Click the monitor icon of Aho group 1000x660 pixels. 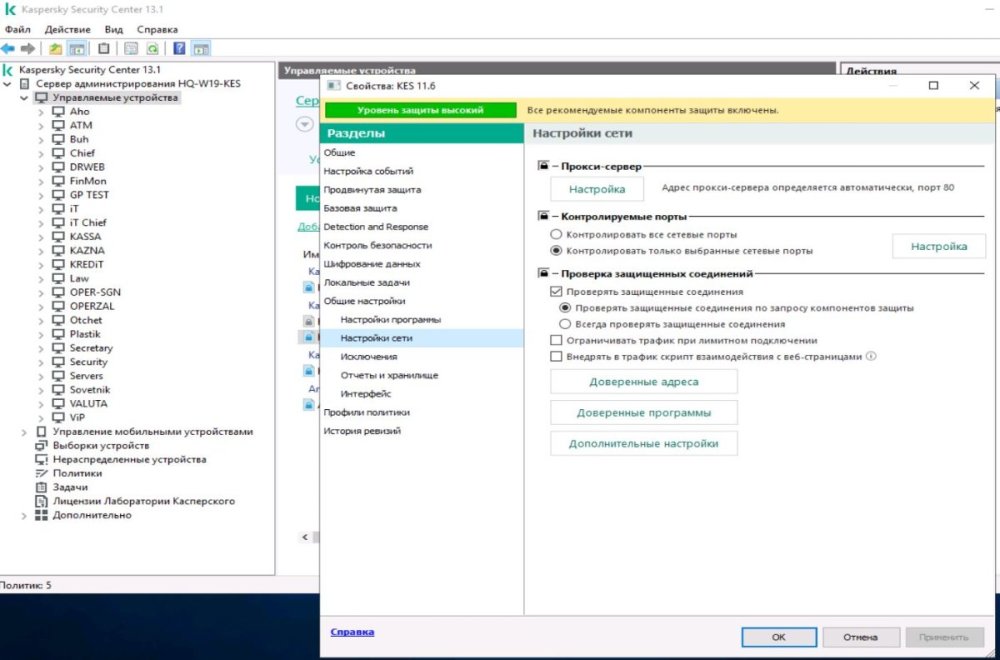point(59,112)
